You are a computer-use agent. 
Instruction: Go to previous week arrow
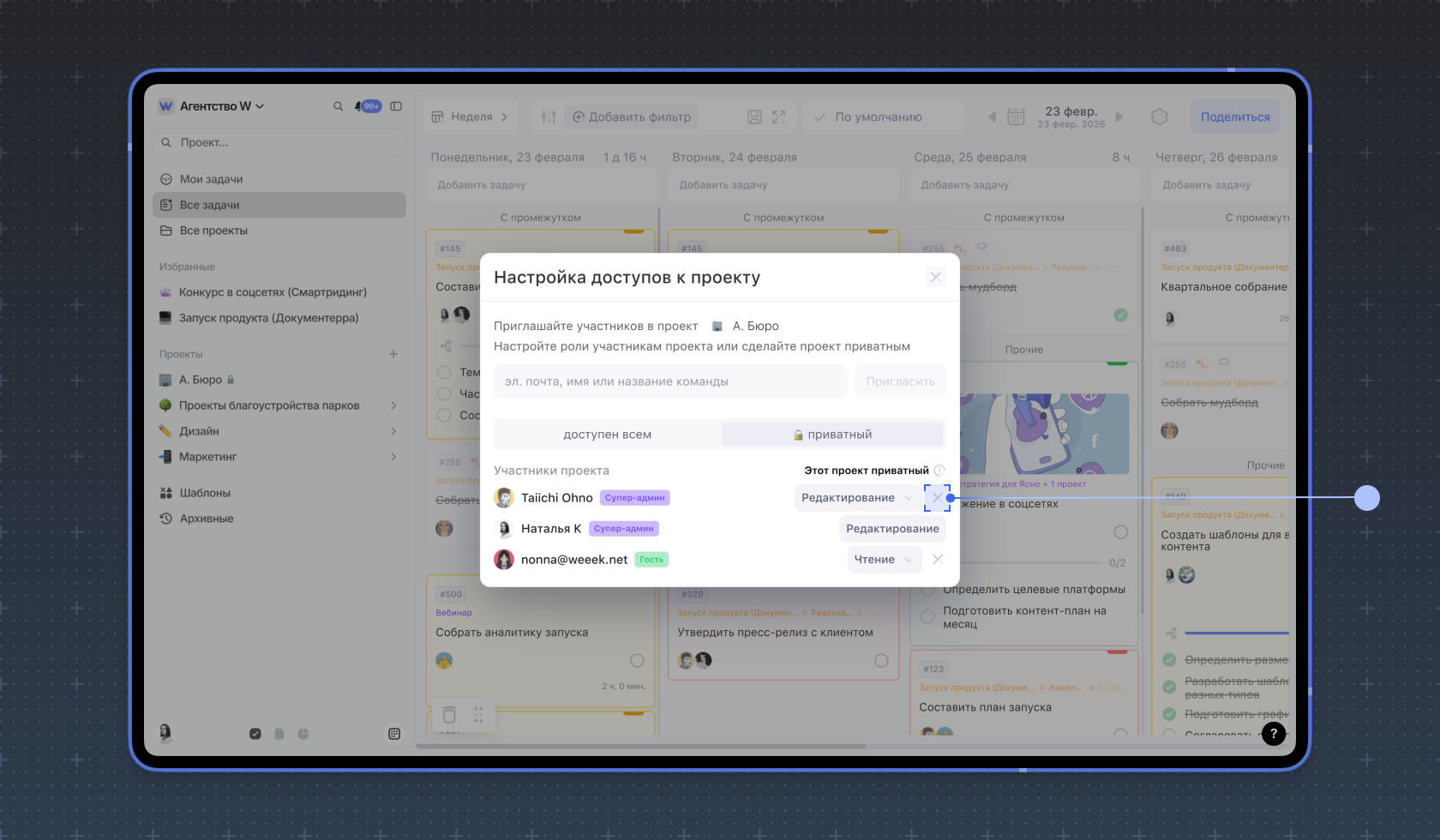pos(993,117)
